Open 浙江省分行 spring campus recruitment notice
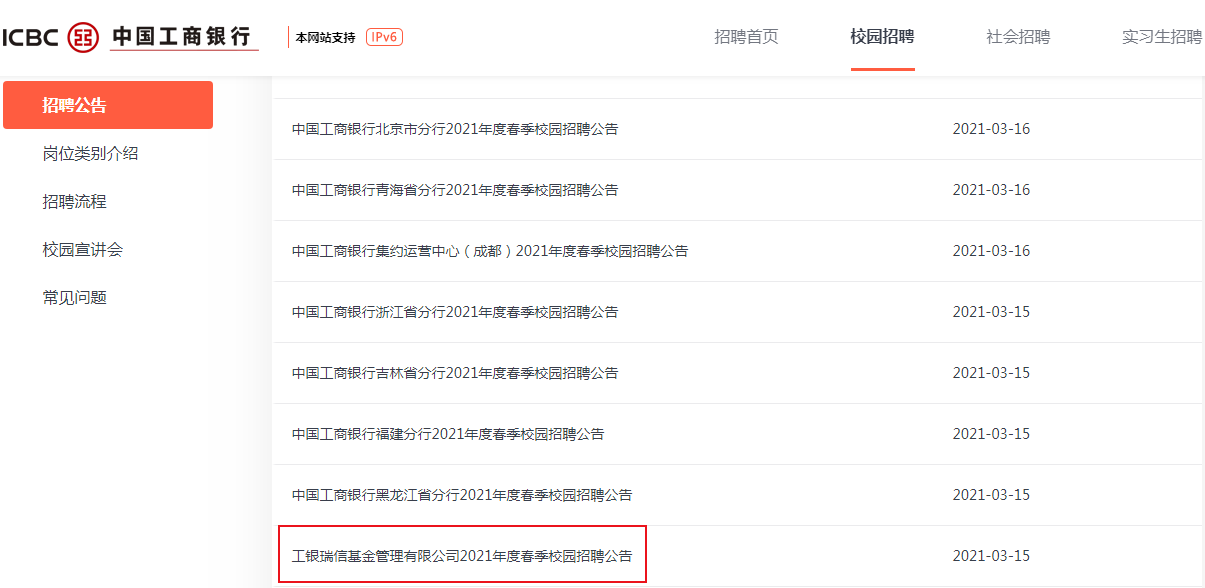The image size is (1205, 588). click(x=455, y=312)
